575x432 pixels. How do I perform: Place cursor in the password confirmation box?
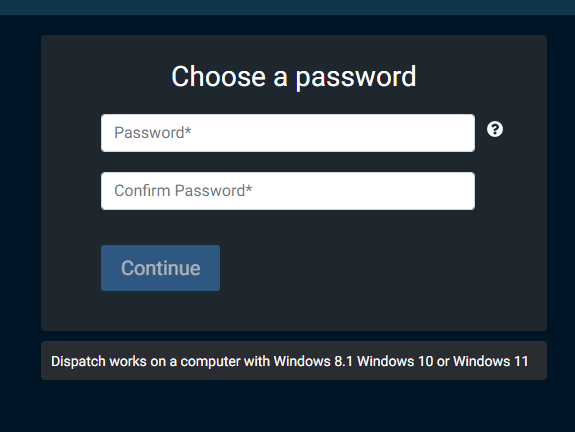pyautogui.click(x=288, y=191)
